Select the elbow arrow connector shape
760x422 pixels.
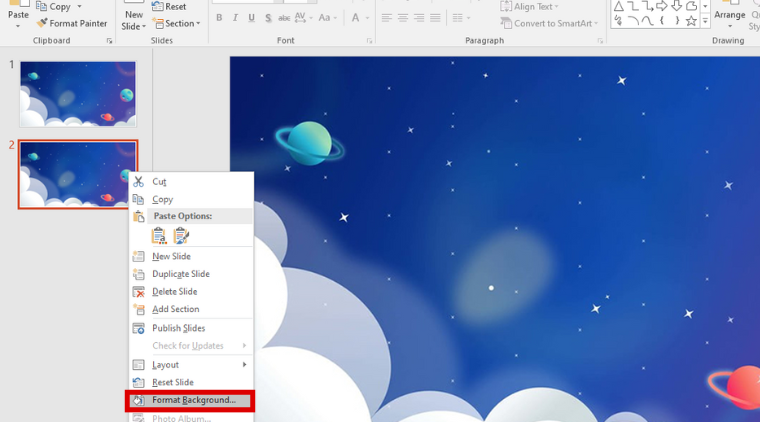648,6
